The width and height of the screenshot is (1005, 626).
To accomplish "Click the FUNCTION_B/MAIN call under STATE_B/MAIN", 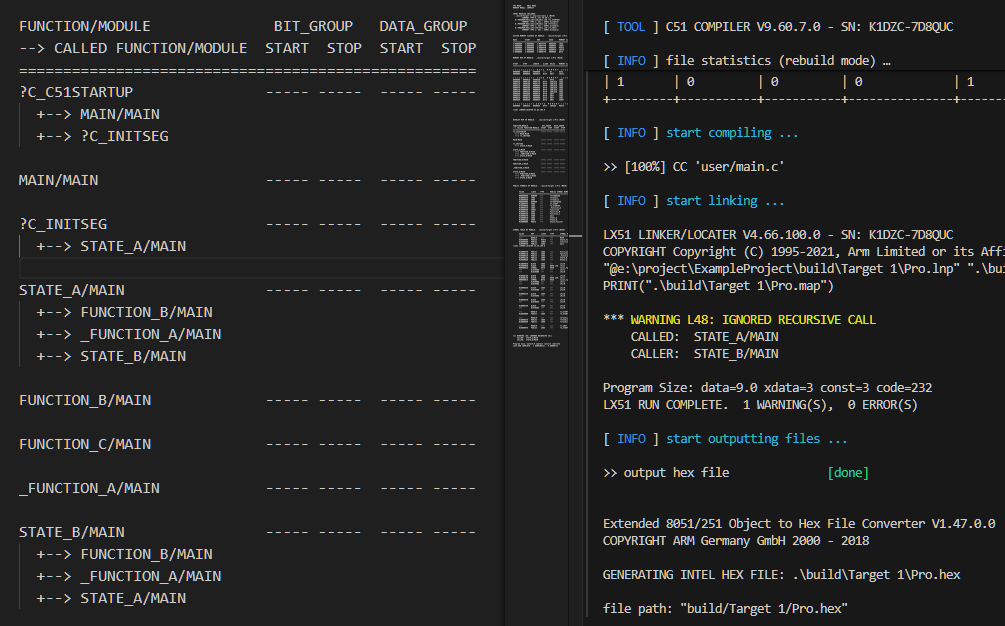I will click(146, 554).
